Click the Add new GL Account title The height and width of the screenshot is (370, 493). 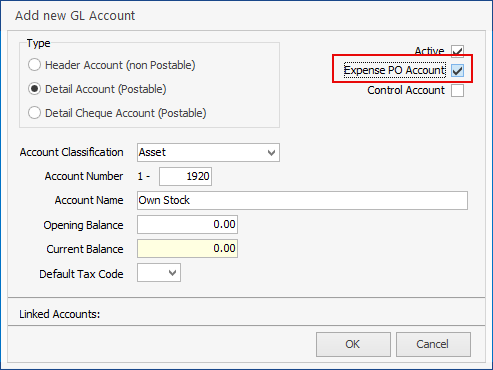pyautogui.click(x=75, y=16)
